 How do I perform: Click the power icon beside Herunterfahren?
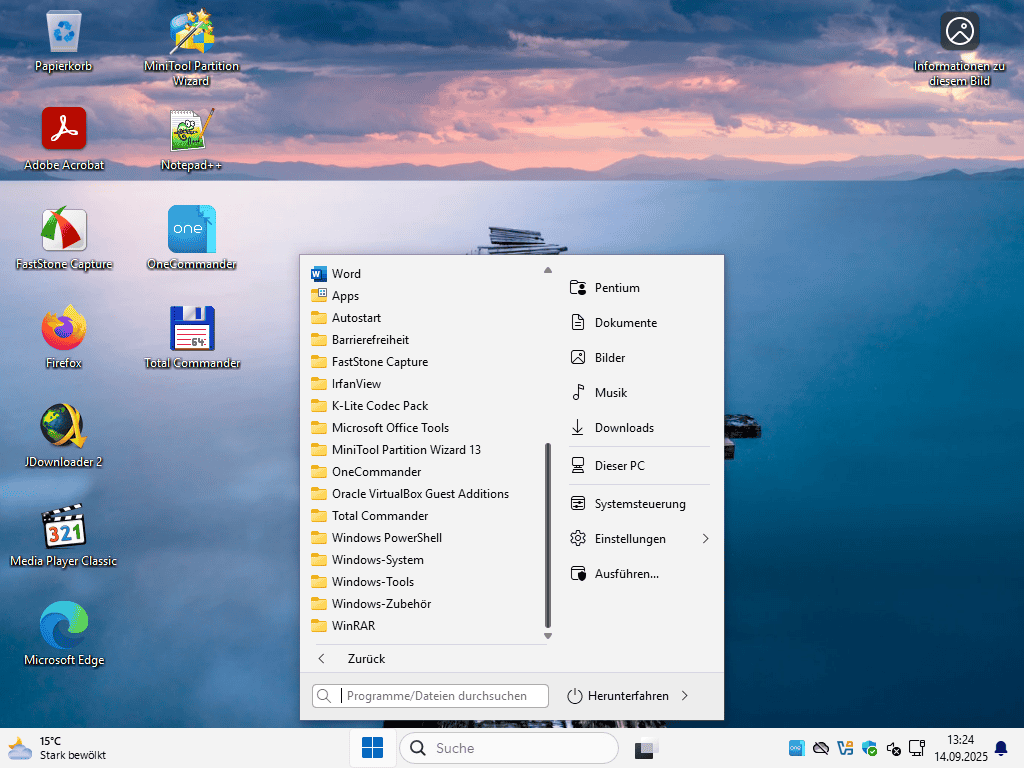point(575,696)
